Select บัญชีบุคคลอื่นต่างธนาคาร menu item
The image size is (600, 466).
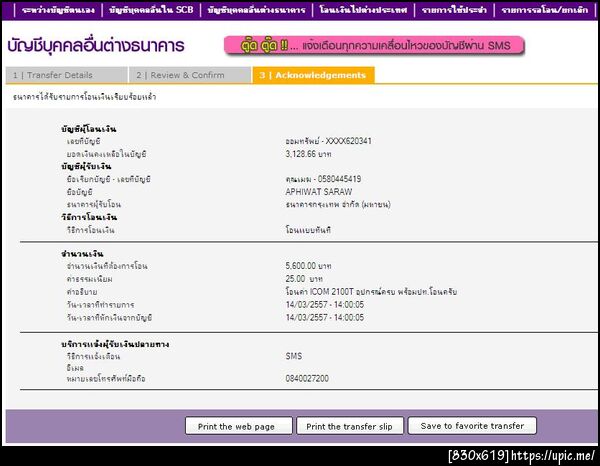[256, 10]
